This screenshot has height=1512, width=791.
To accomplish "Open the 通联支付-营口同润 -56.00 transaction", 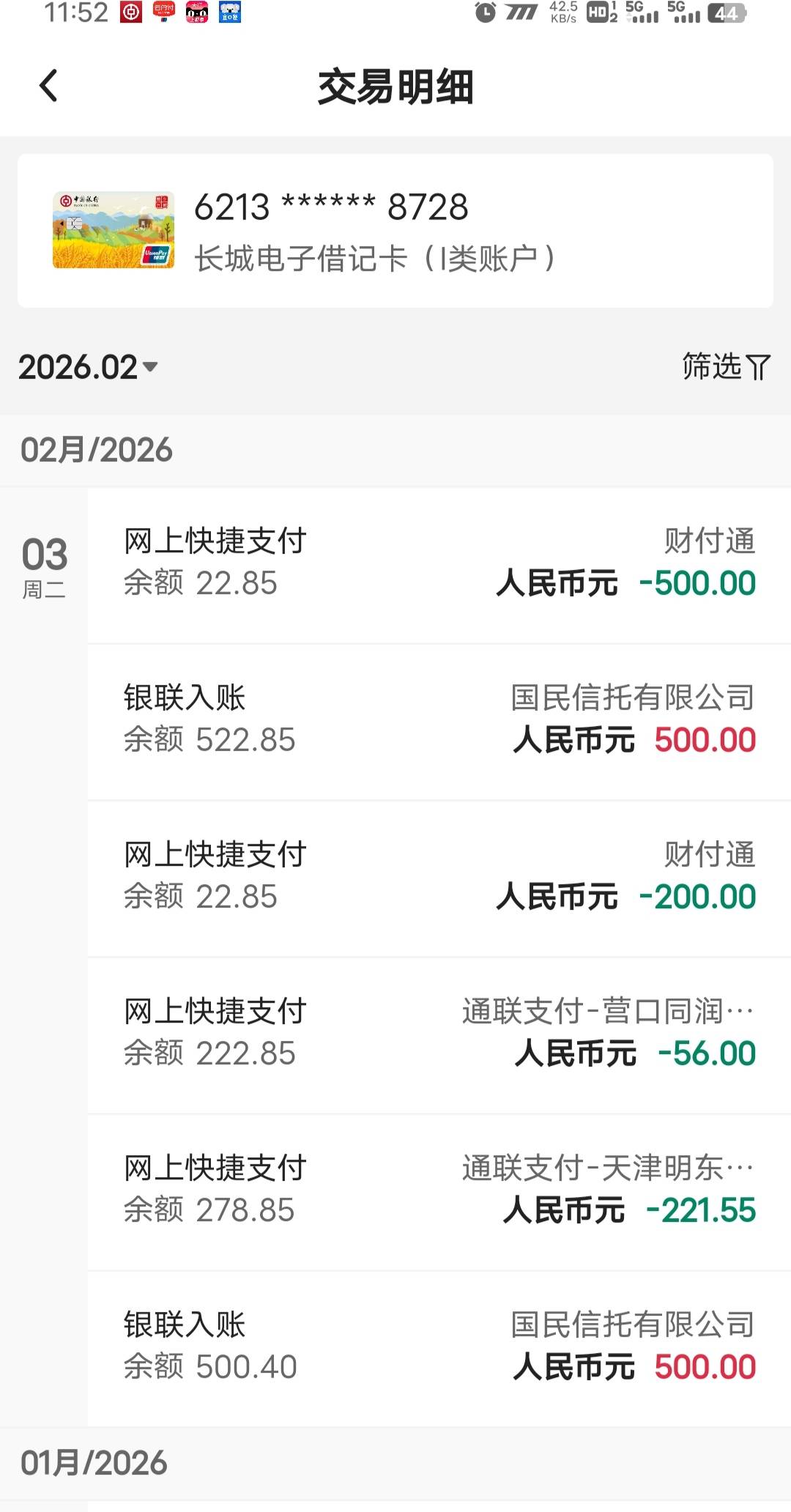I will [439, 1033].
